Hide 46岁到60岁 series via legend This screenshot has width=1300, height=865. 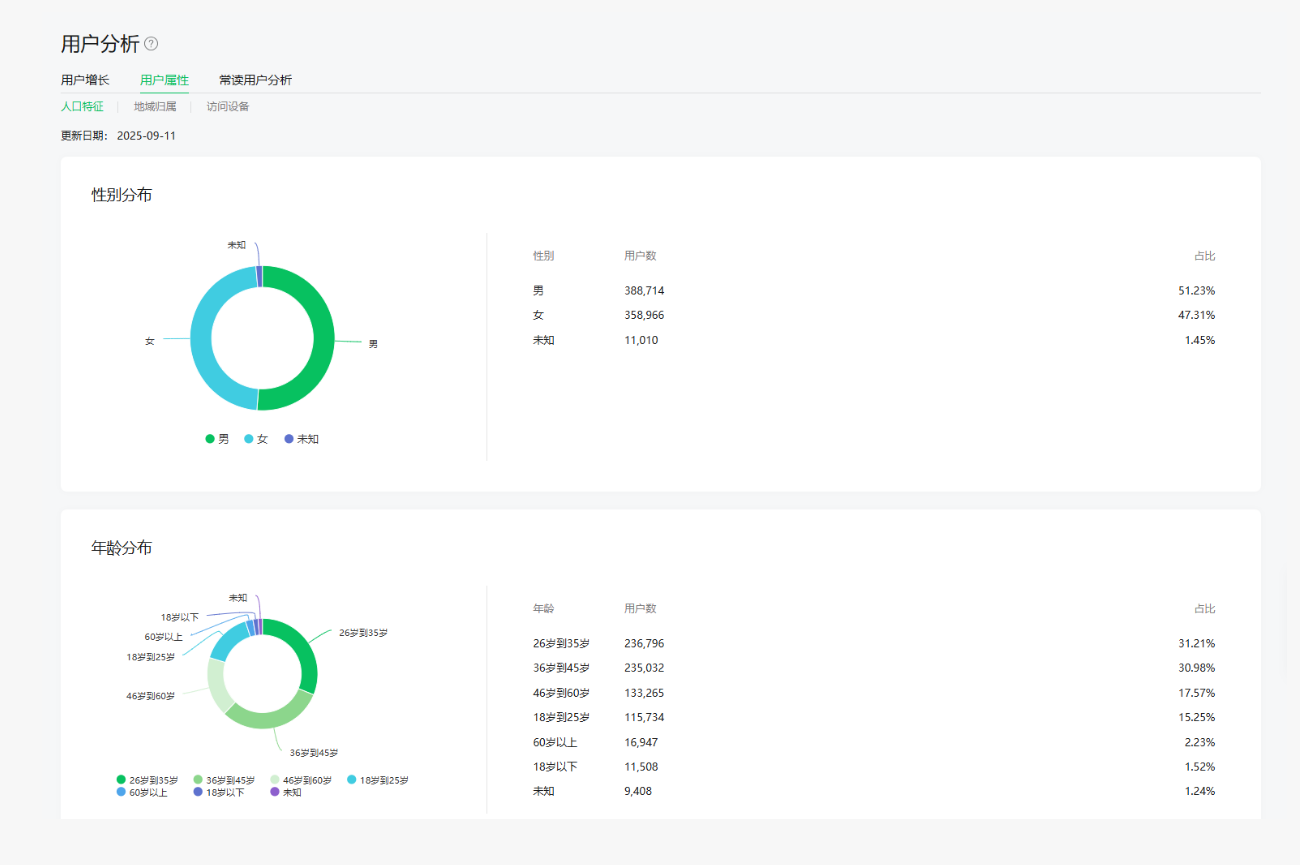pyautogui.click(x=301, y=780)
